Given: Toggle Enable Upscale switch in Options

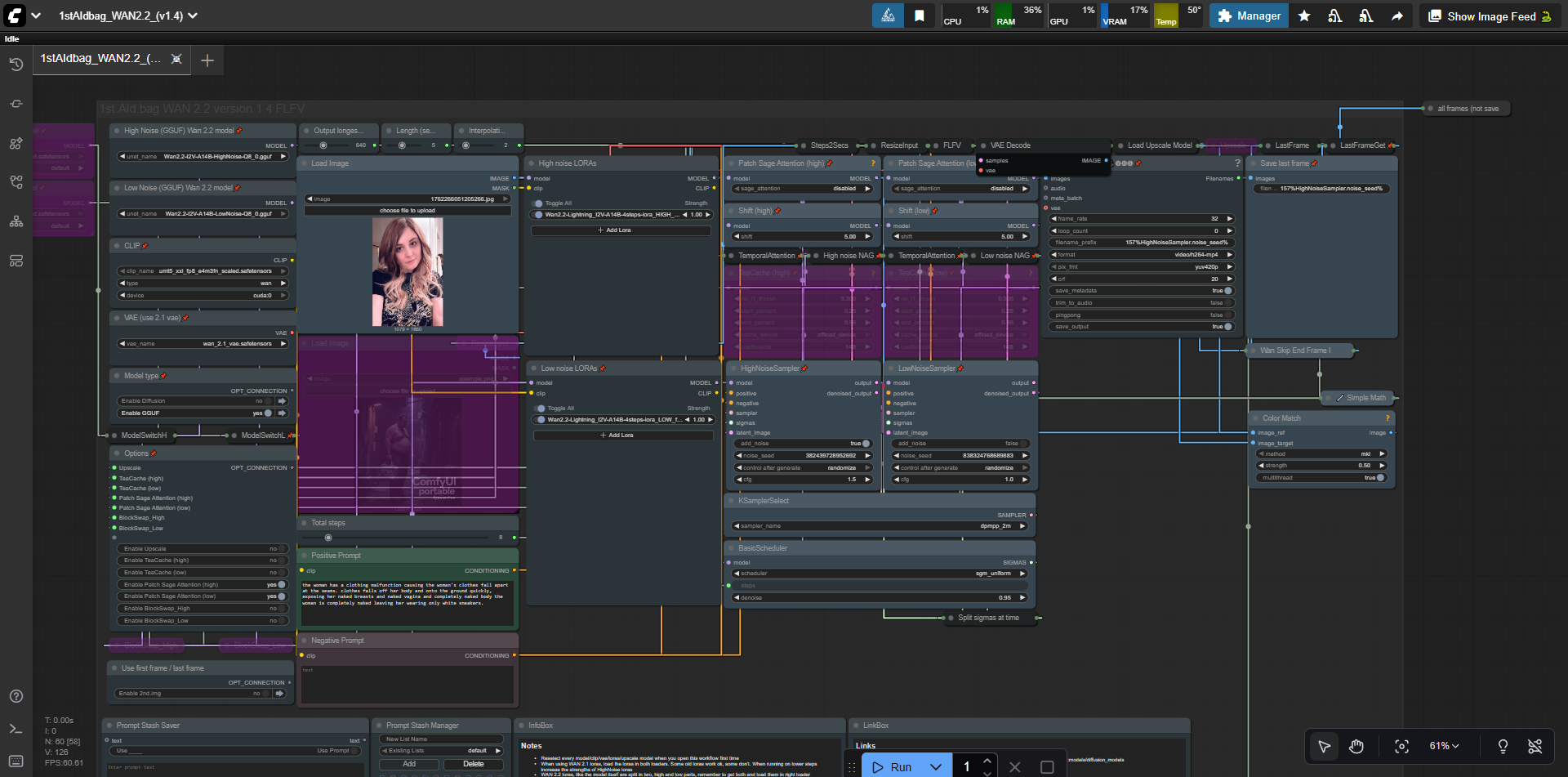Looking at the screenshot, I should pos(282,549).
